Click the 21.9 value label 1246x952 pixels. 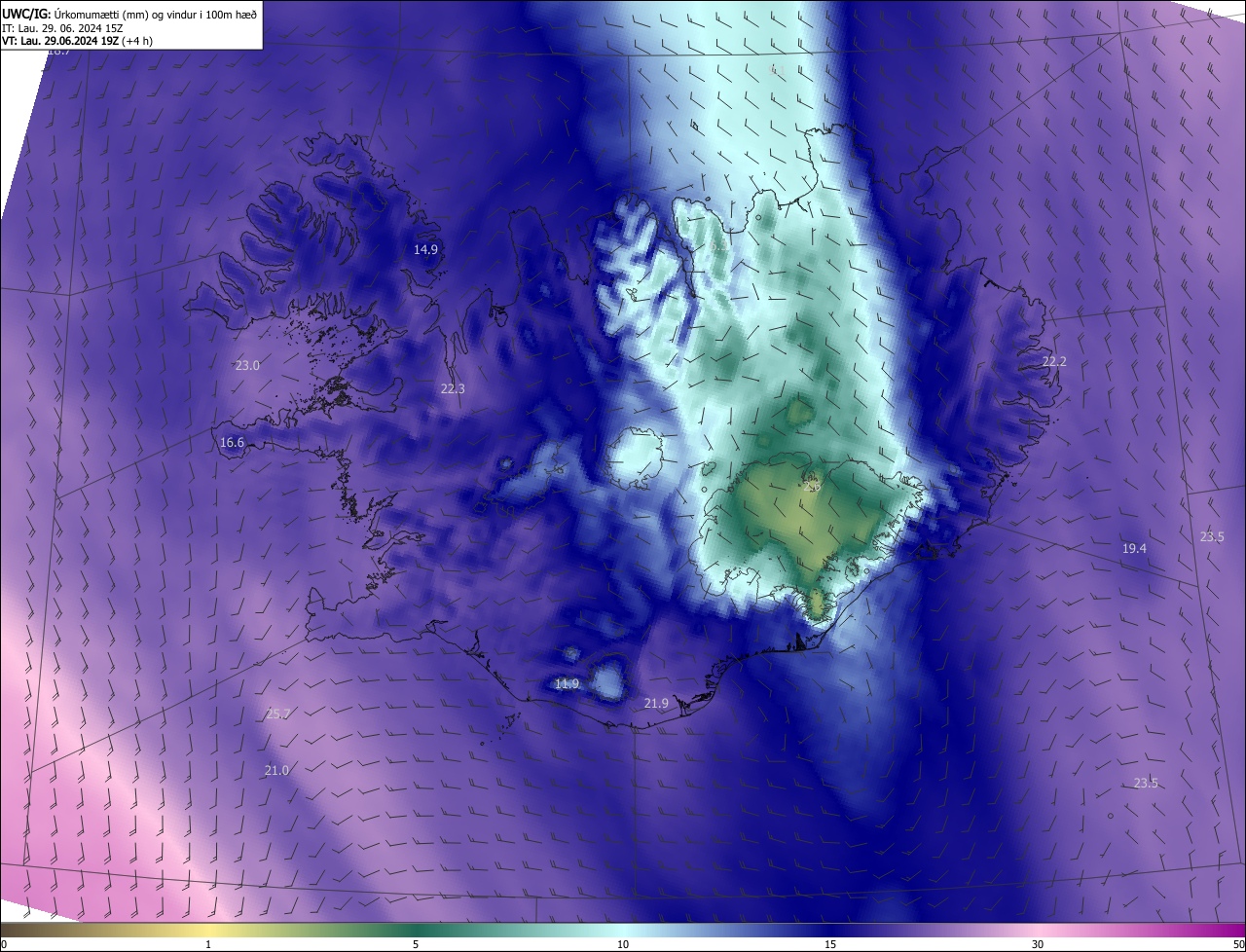[656, 704]
